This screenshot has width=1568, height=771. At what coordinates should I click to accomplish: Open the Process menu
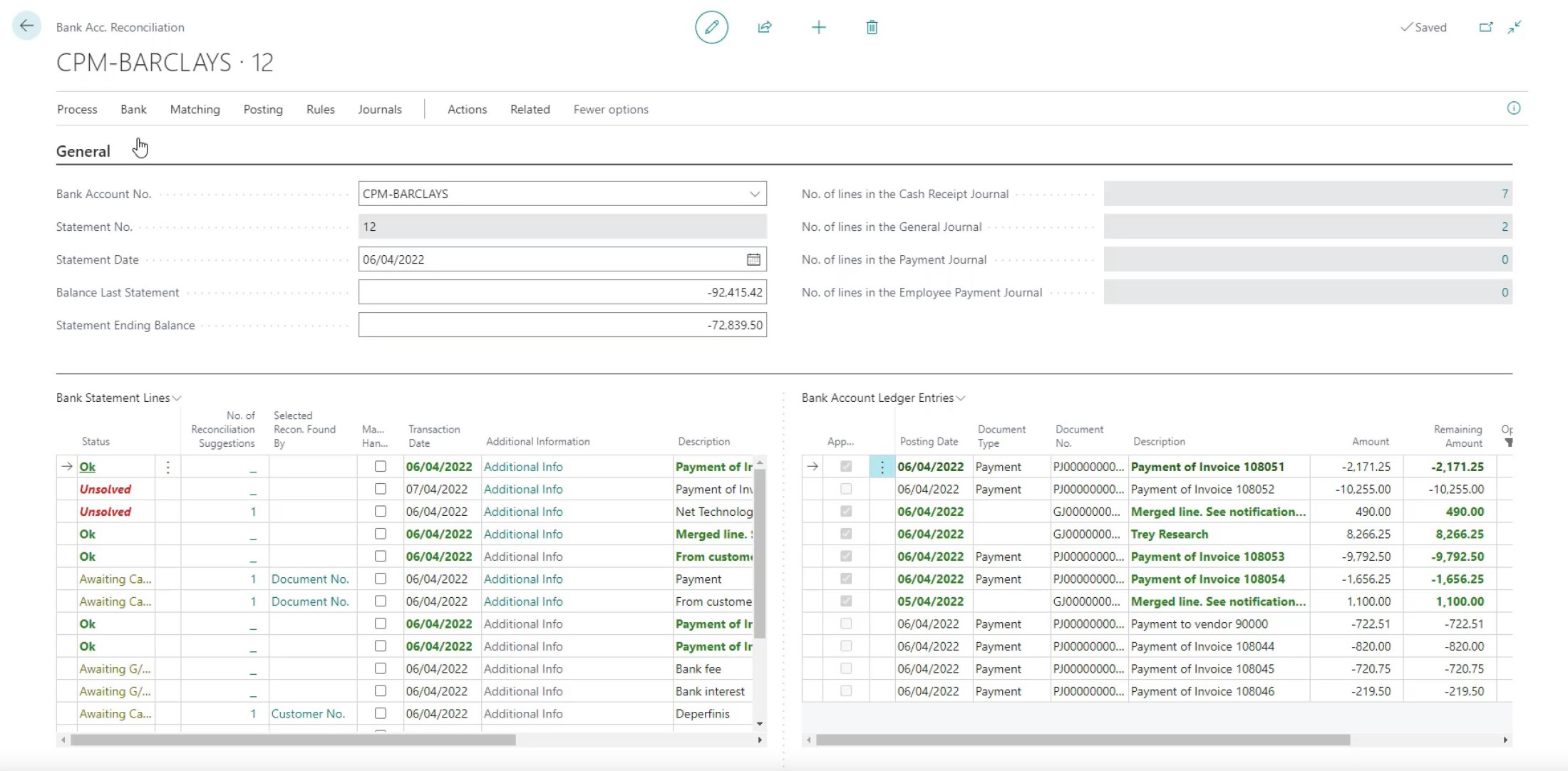(77, 109)
